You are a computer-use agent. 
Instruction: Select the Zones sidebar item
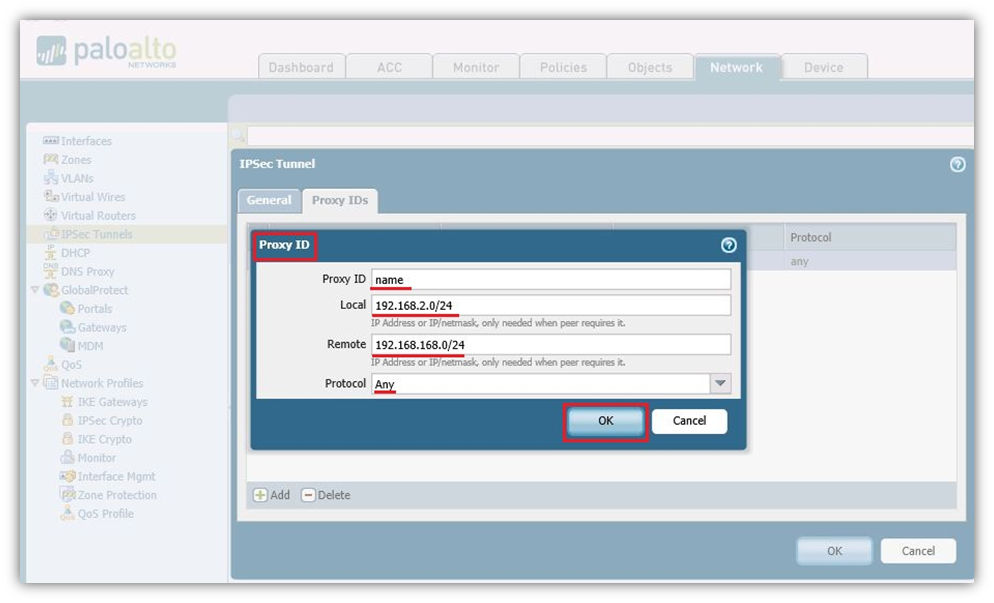point(76,160)
